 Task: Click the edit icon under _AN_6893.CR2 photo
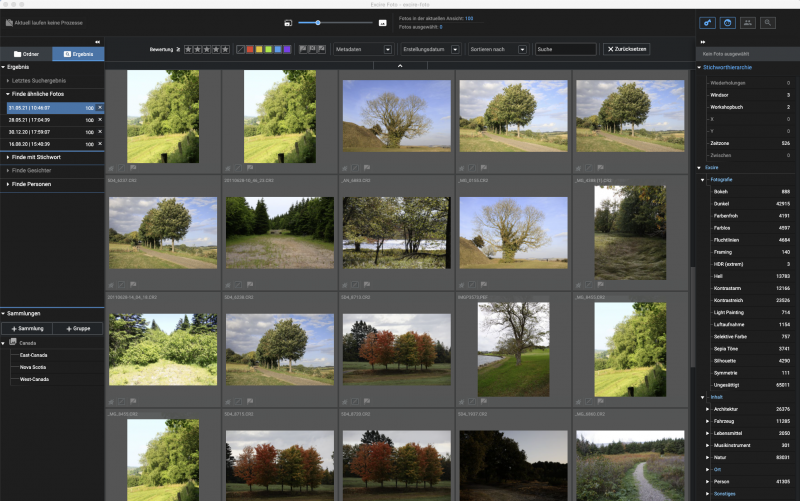coord(355,285)
